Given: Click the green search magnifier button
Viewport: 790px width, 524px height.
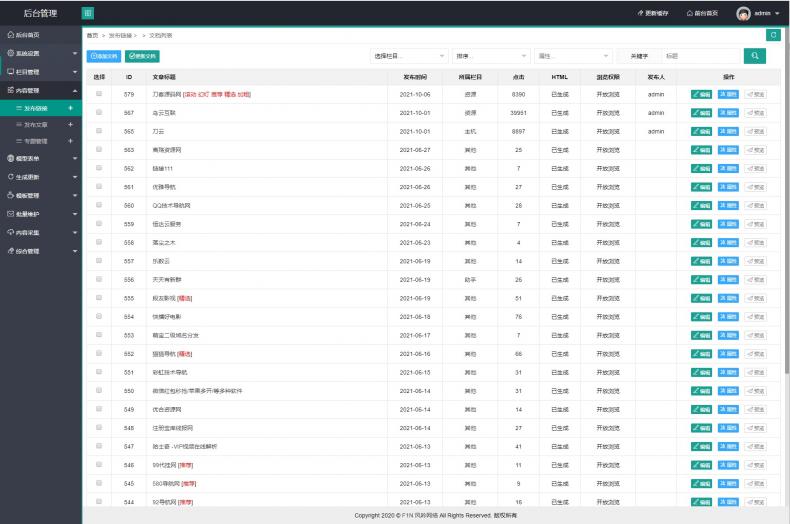Looking at the screenshot, I should click(x=754, y=56).
